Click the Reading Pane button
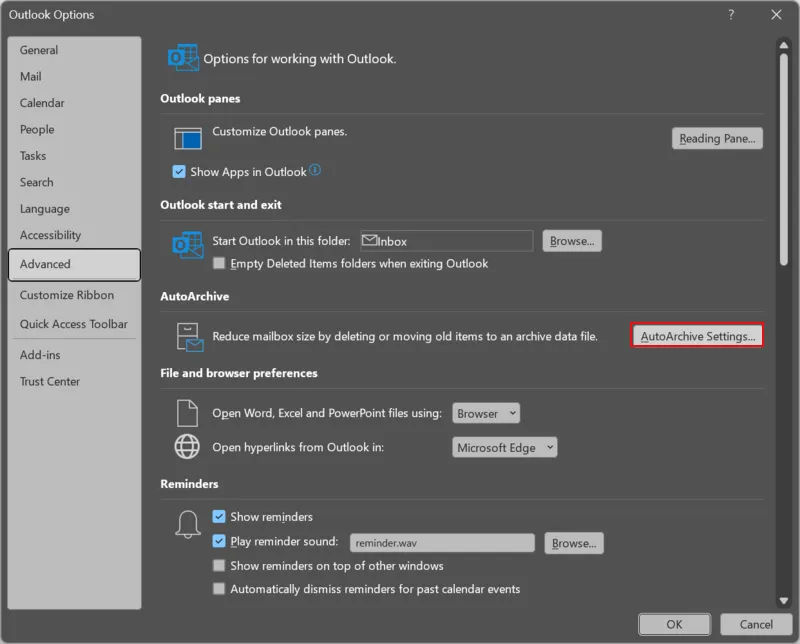800x644 pixels. pyautogui.click(x=717, y=139)
